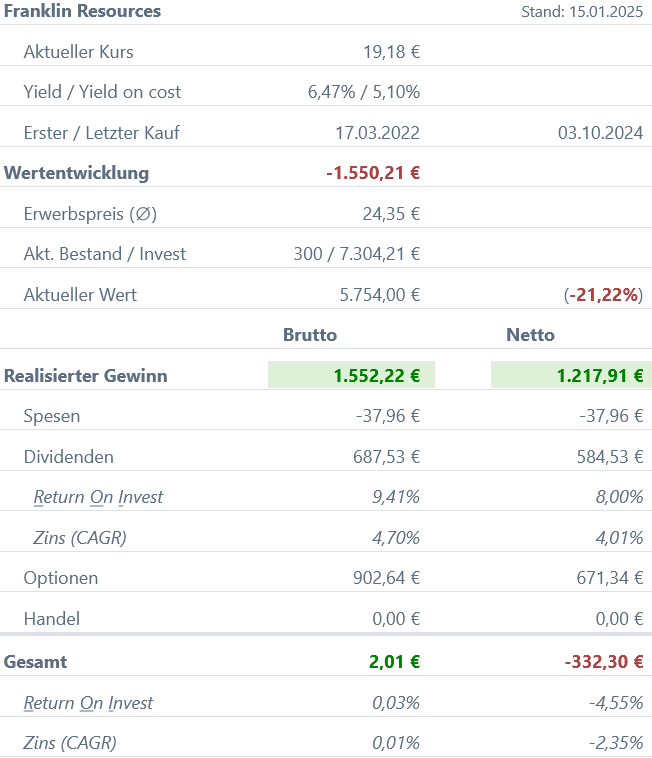Select the Aktueller Kurs label
652x758 pixels.
78,52
